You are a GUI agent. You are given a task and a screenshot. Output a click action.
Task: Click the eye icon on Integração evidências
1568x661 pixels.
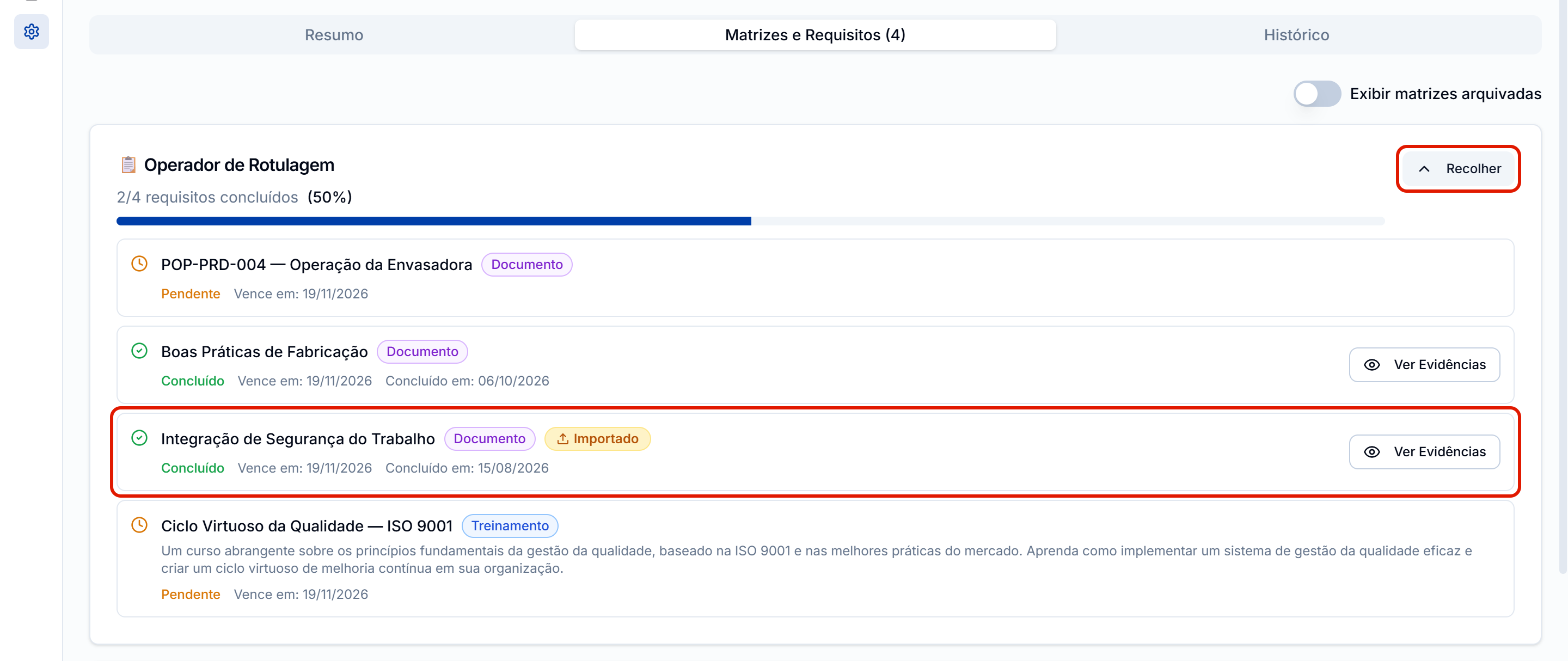pos(1371,451)
